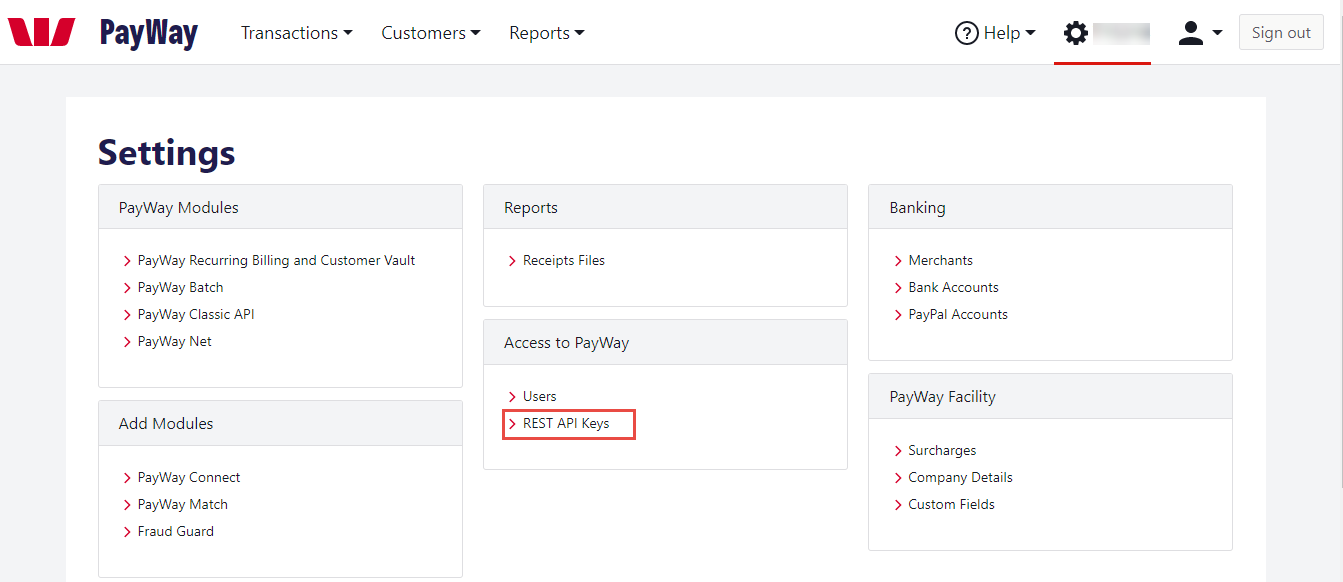Open PayWay Recurring Billing and Customer Vault
The image size is (1343, 582).
pos(276,260)
